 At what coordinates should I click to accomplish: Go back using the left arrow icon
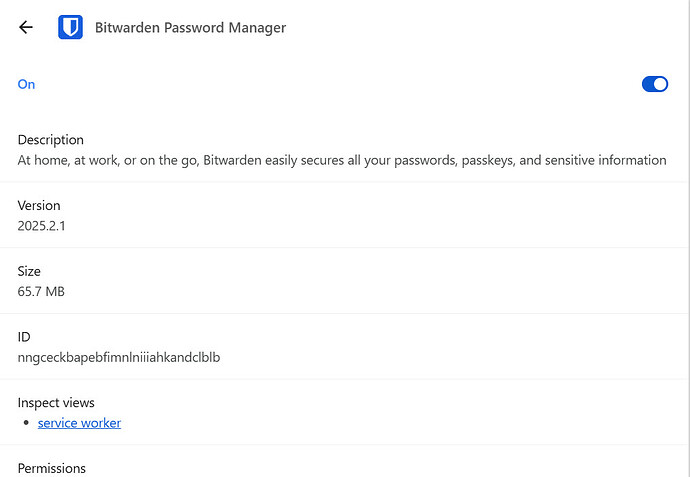[26, 27]
